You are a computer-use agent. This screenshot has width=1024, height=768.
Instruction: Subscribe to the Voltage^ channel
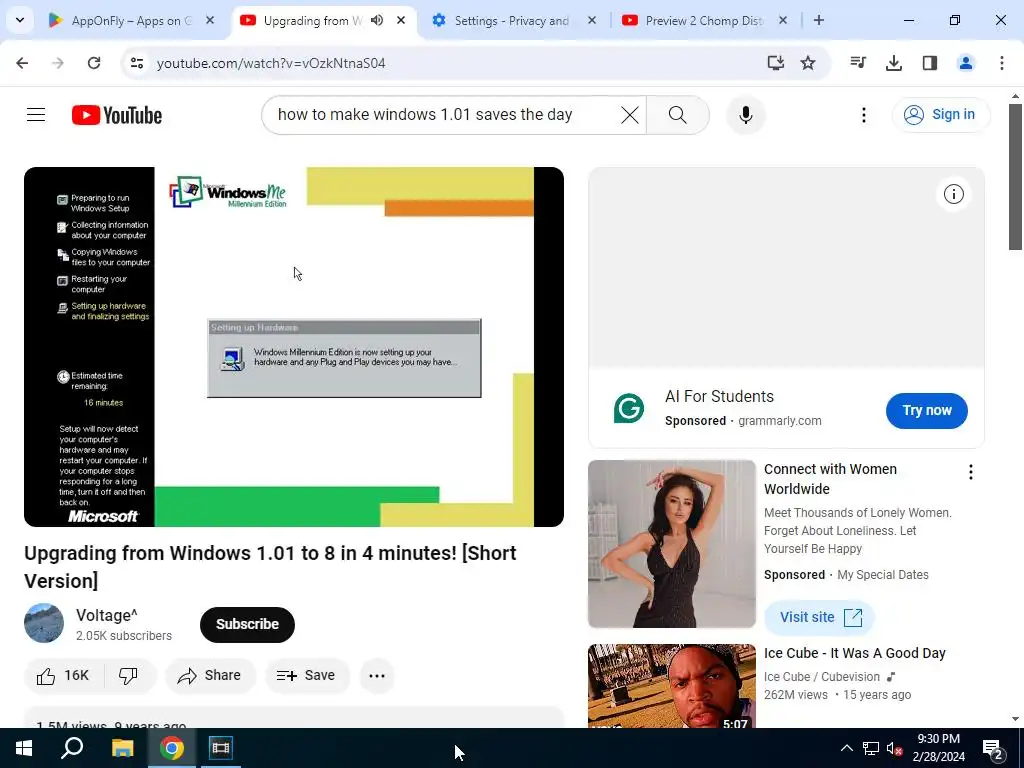point(247,624)
